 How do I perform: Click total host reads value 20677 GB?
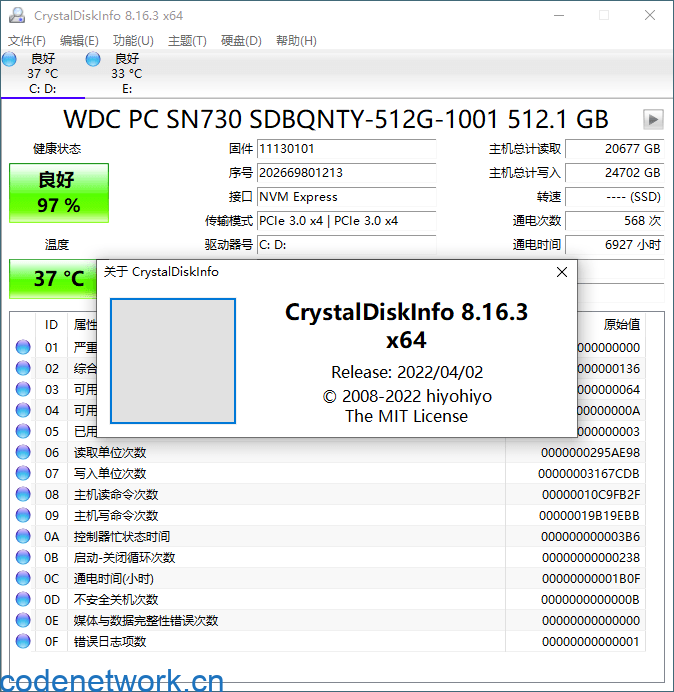point(614,149)
